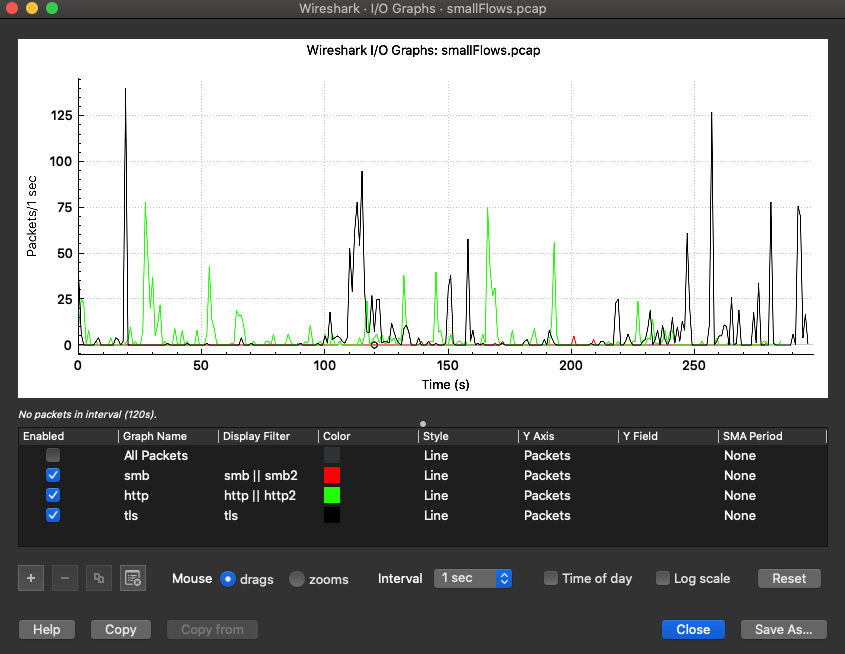Click the All Packets color swatch
This screenshot has width=845, height=654.
click(332, 455)
